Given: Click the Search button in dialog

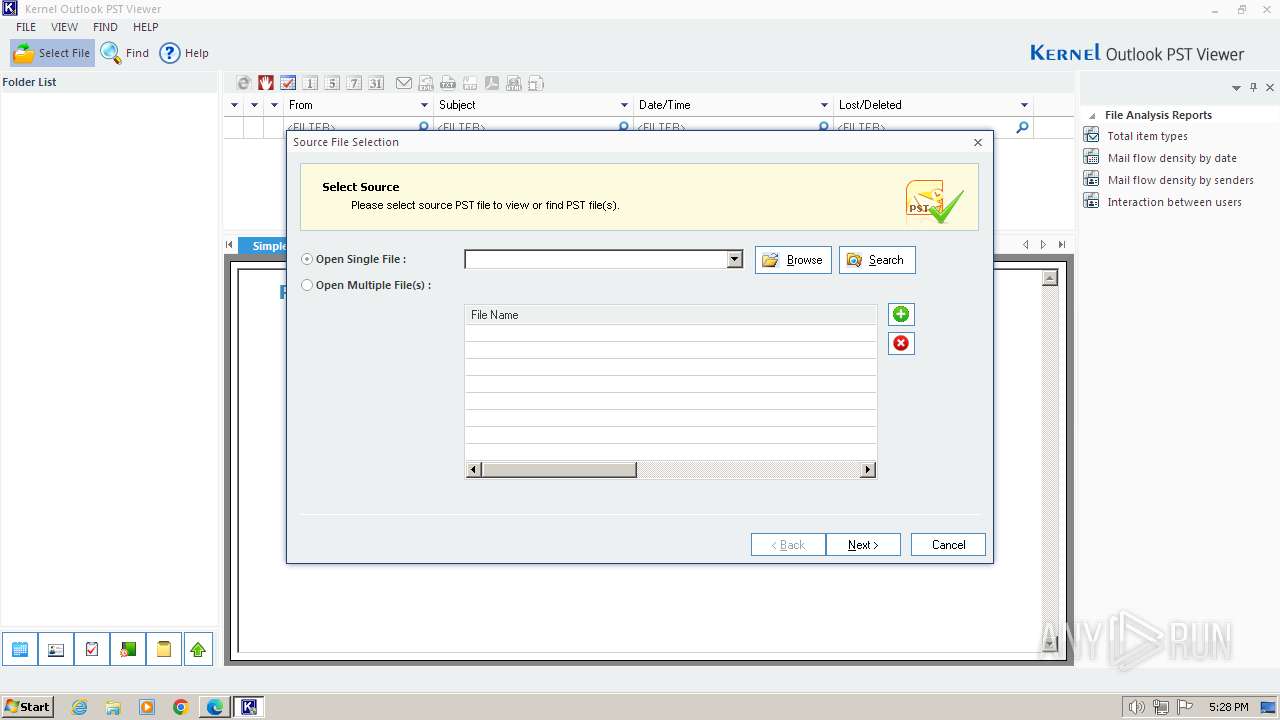Looking at the screenshot, I should pos(877,260).
